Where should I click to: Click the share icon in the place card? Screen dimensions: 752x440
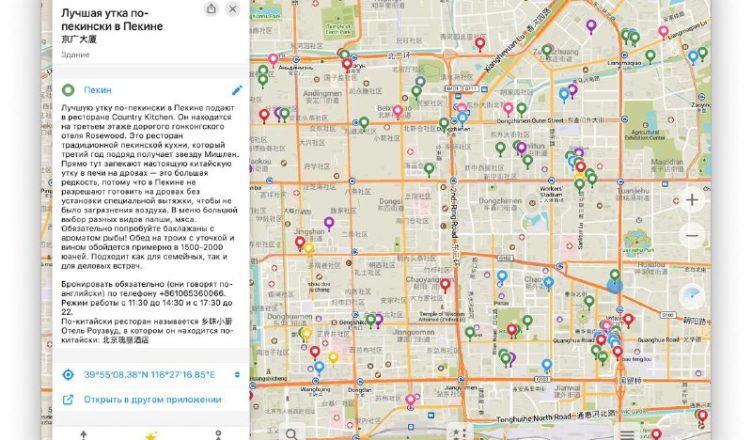pyautogui.click(x=210, y=9)
